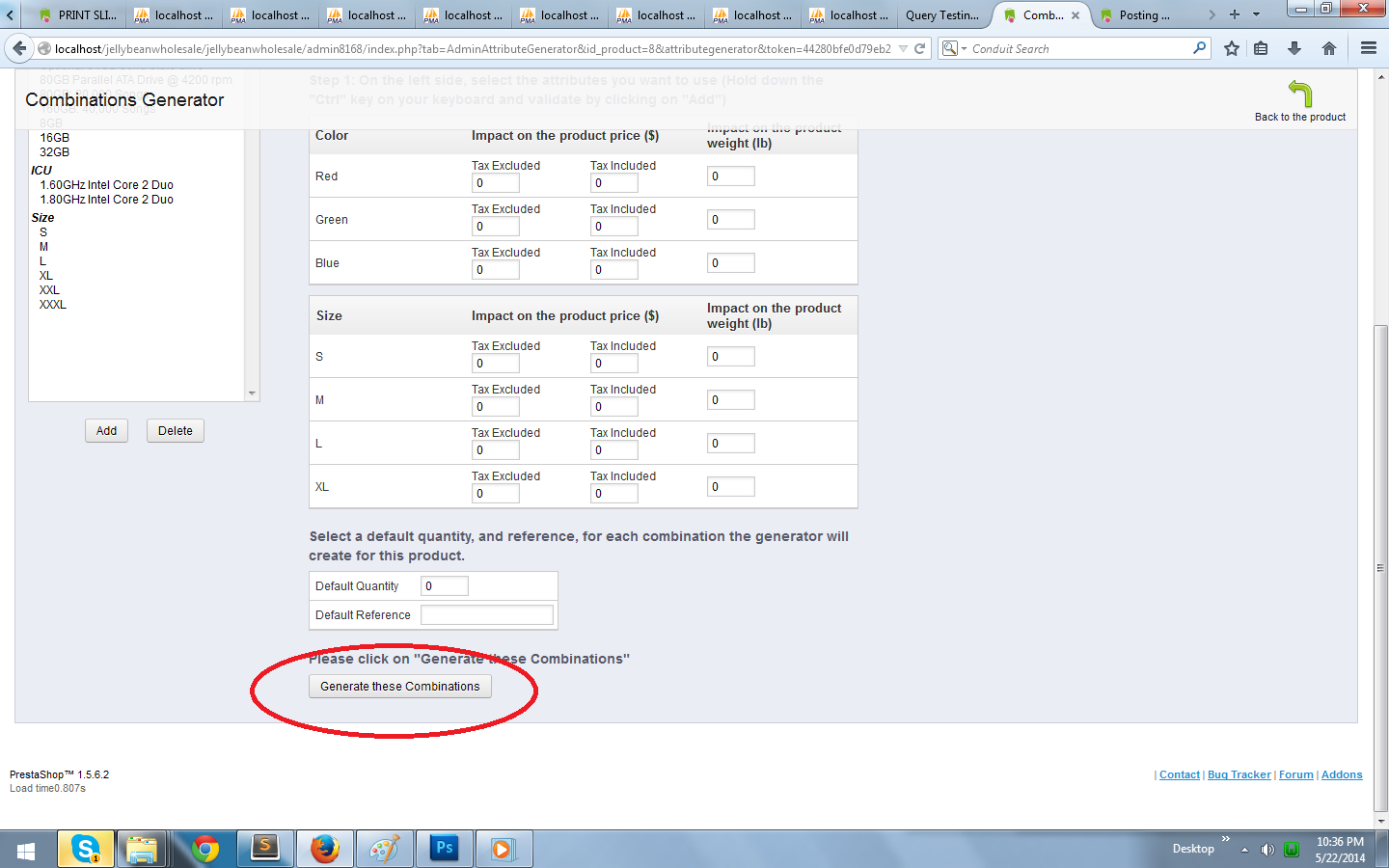
Task: Click Red Tax Excluded price field
Action: tap(496, 183)
